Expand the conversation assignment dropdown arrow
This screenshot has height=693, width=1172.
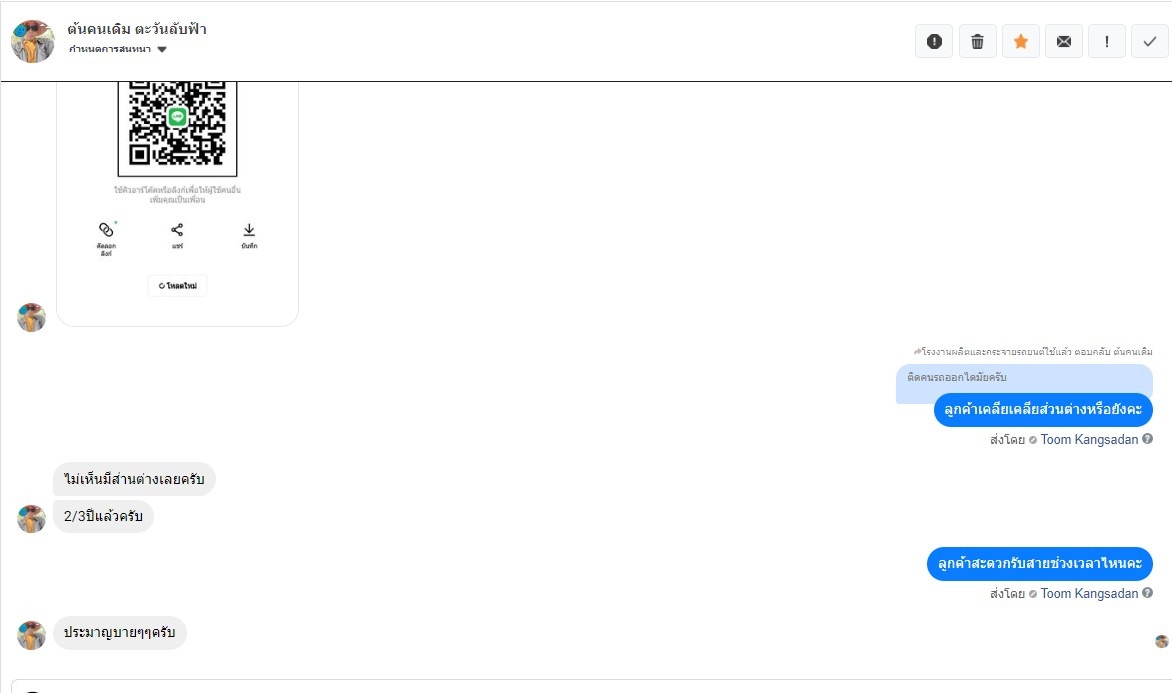pyautogui.click(x=162, y=49)
